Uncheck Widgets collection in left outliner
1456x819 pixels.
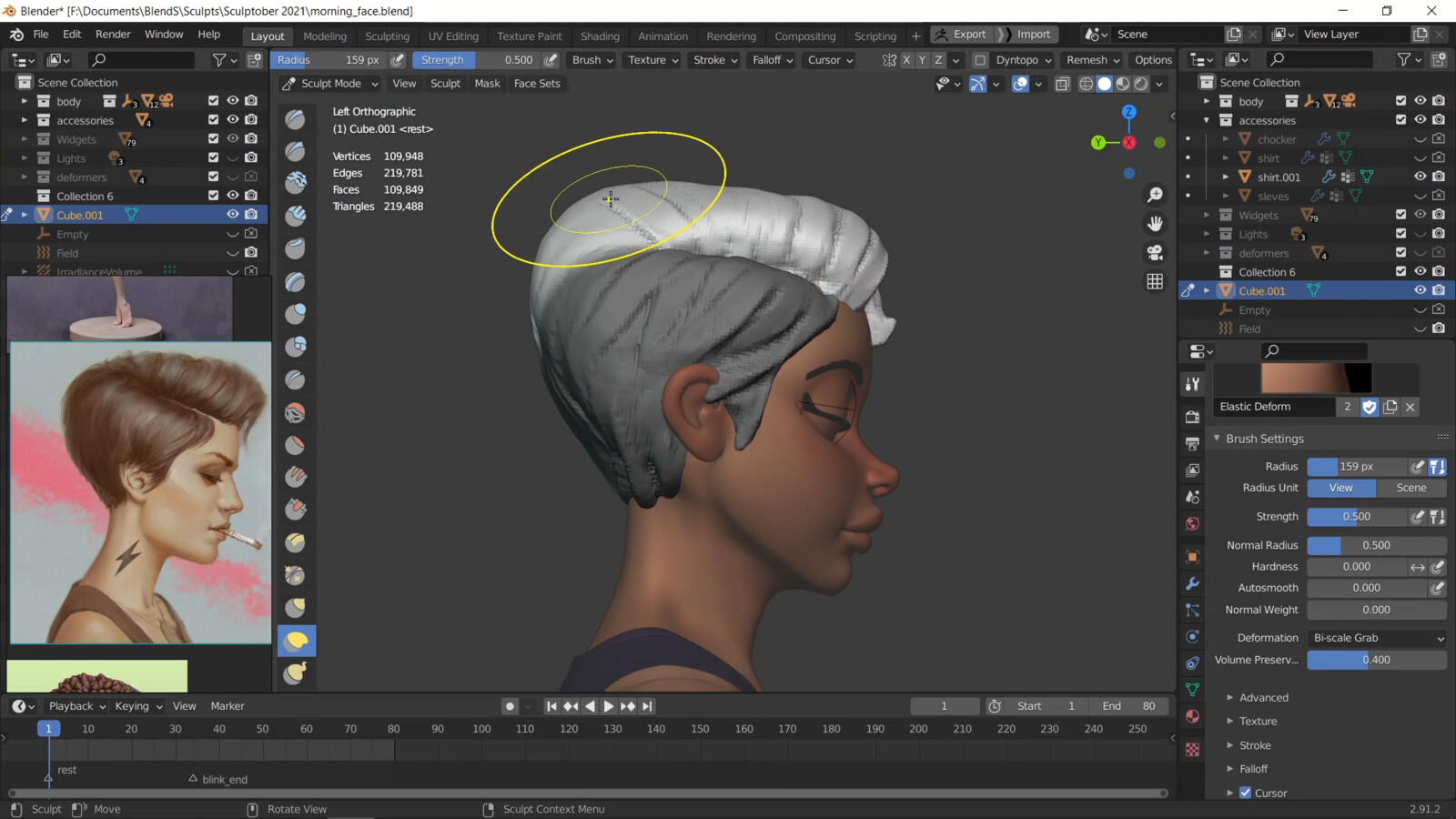point(213,139)
